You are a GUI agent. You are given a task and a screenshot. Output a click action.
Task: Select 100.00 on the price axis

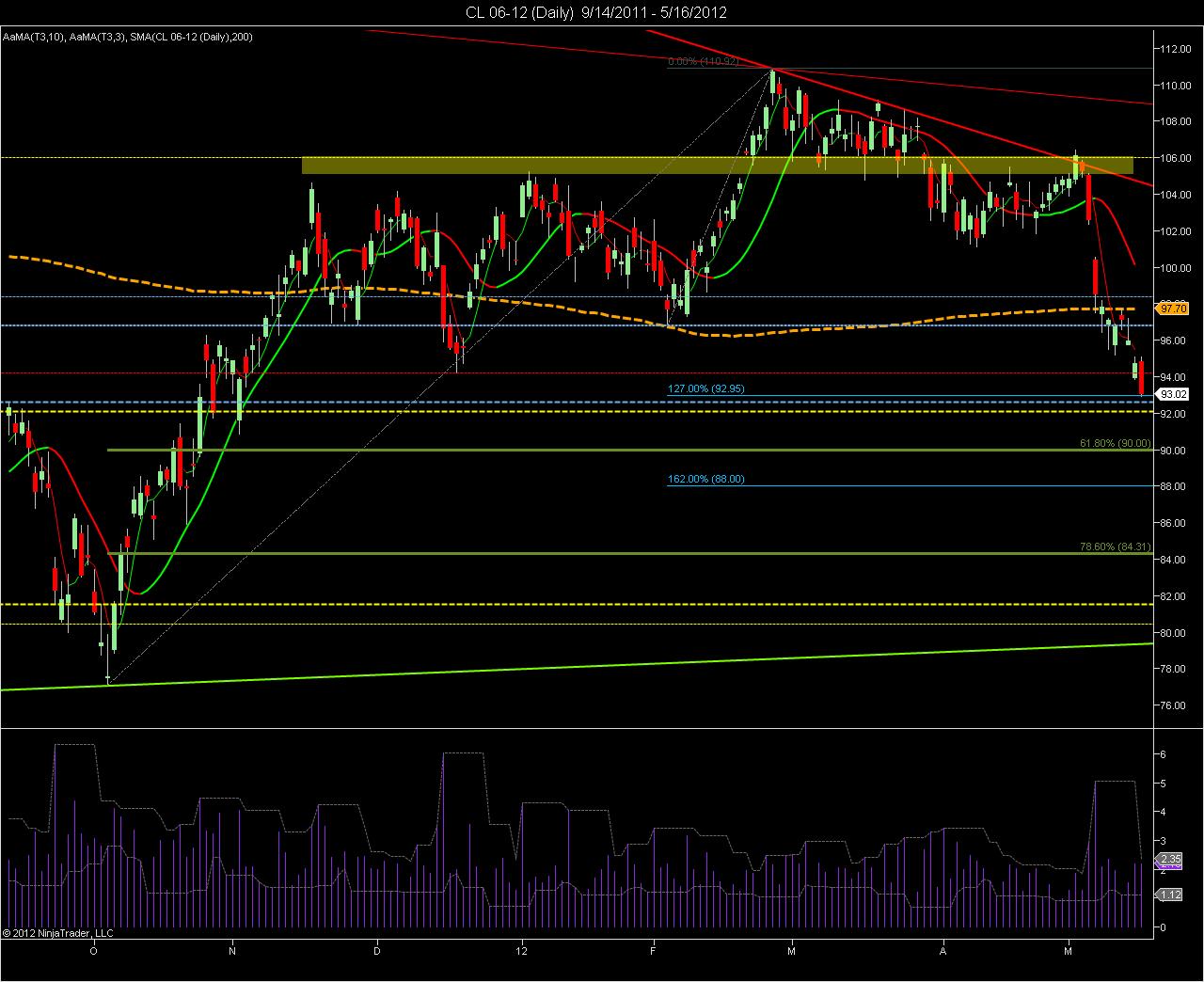(x=1174, y=268)
